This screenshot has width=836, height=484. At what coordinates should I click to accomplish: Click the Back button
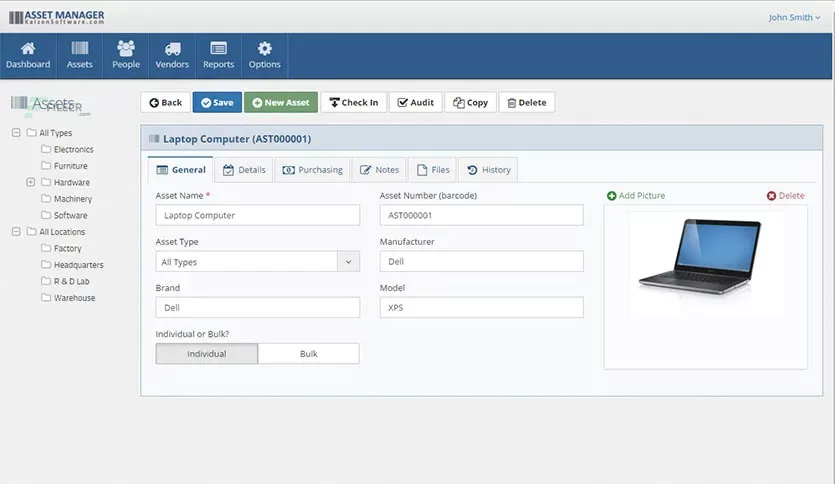pos(165,102)
